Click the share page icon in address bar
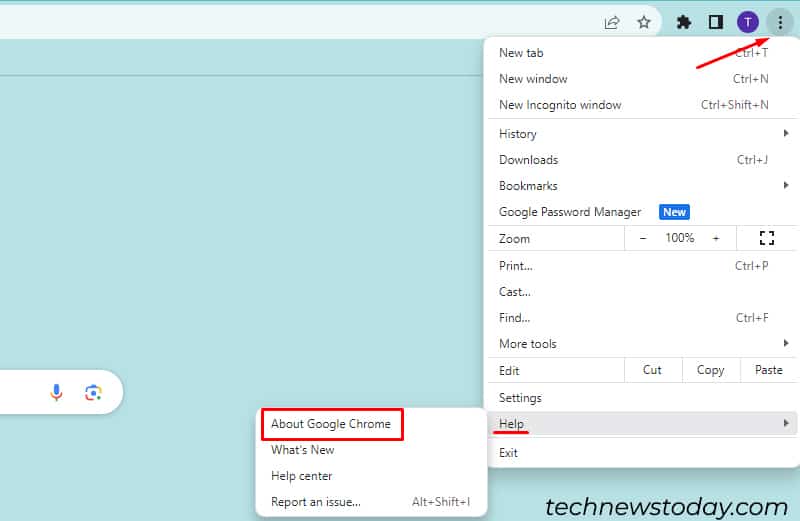This screenshot has width=800, height=521. (612, 22)
